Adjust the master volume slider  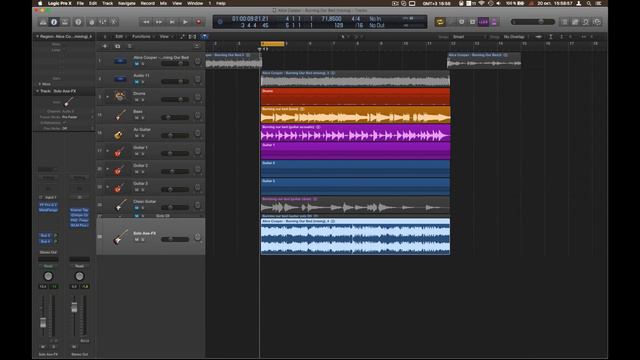click(533, 22)
